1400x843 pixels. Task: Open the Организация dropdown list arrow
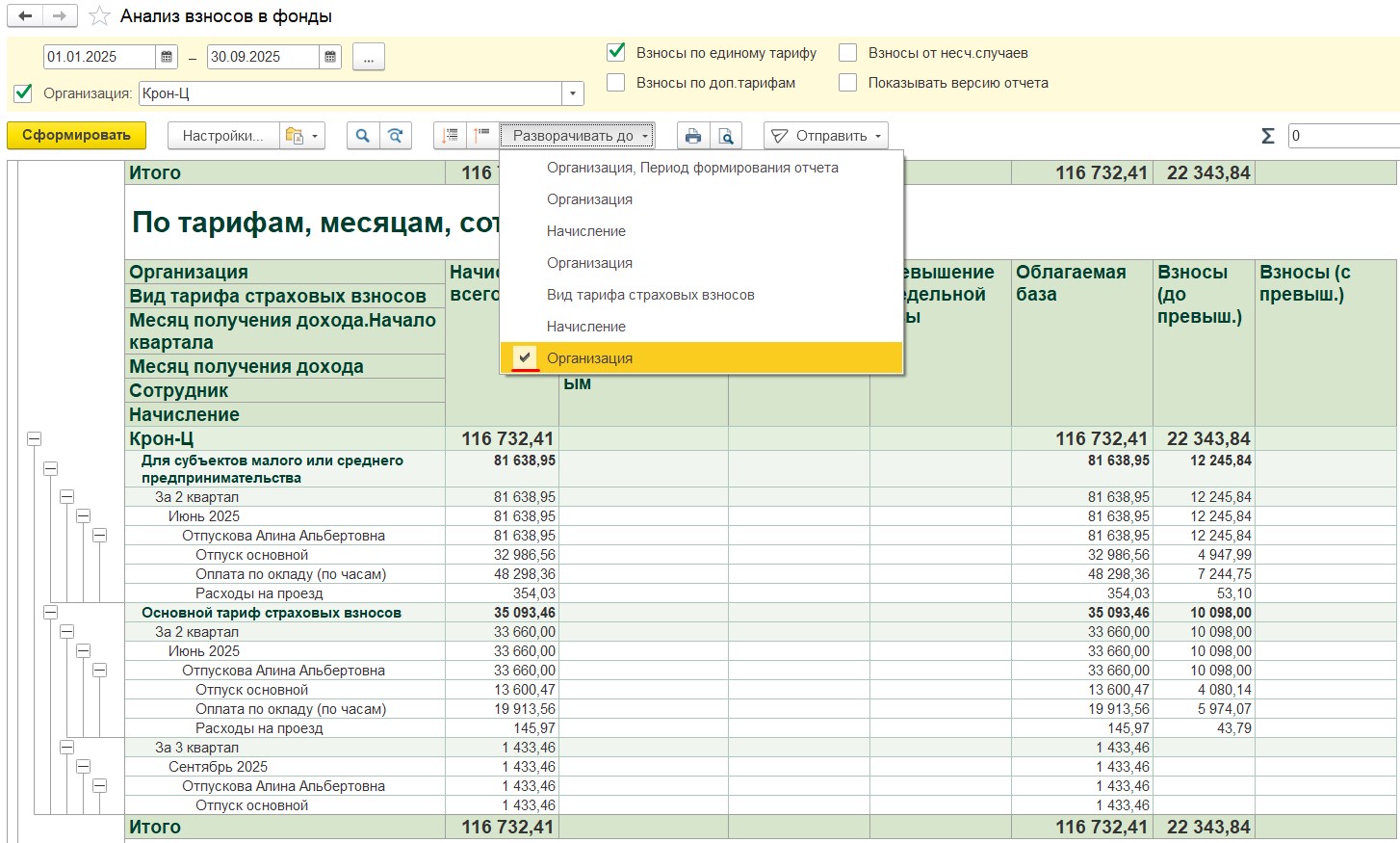tap(573, 93)
